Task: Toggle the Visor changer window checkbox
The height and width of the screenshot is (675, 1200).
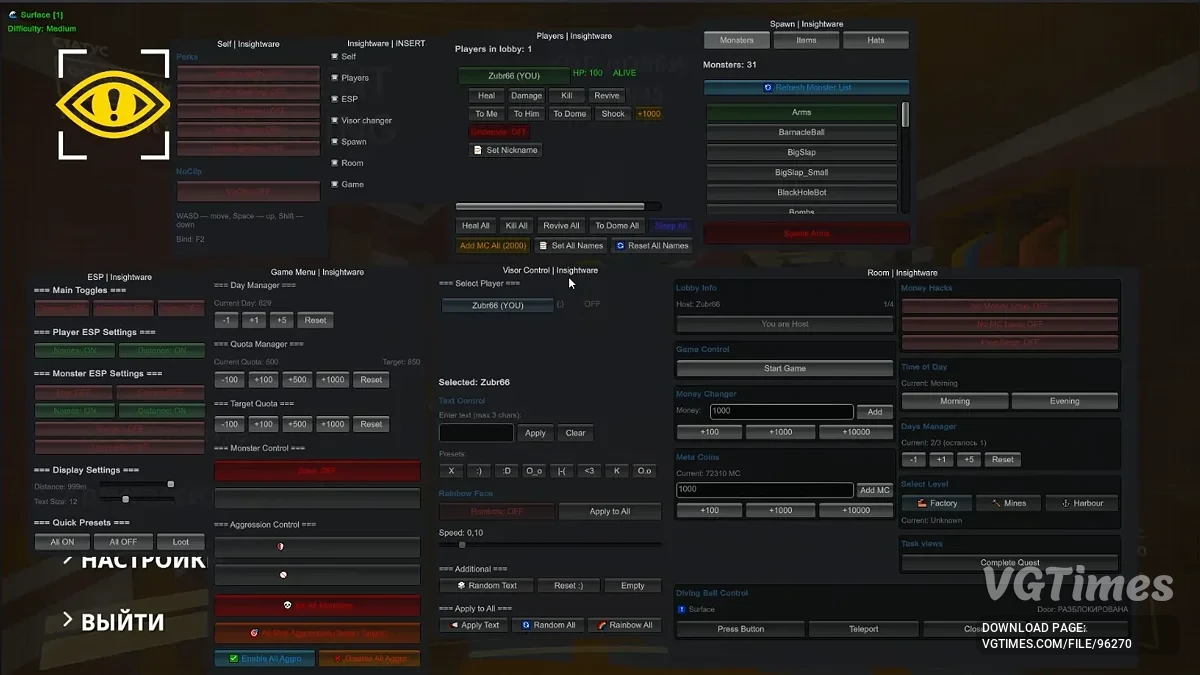Action: coord(336,120)
